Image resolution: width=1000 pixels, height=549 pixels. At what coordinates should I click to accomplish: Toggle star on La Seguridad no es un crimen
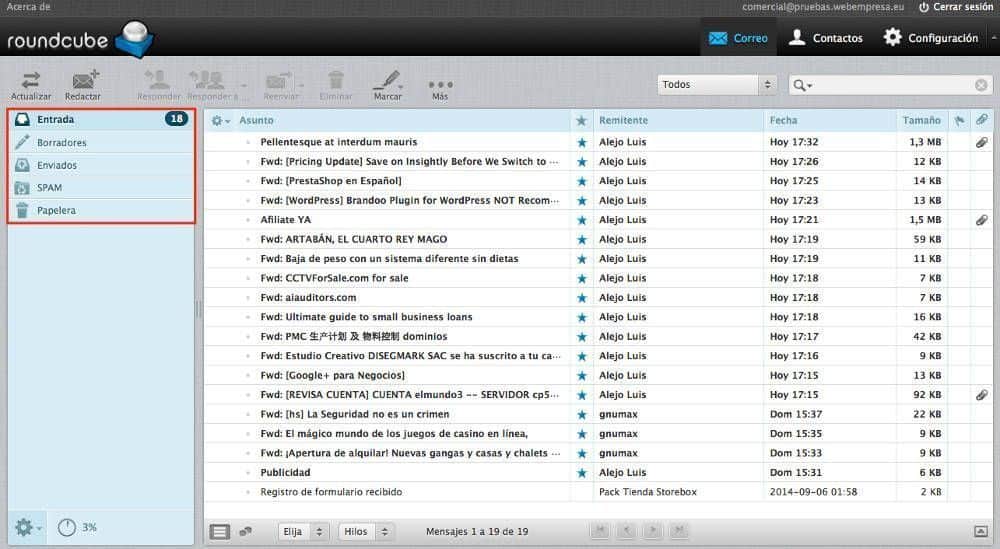click(582, 414)
